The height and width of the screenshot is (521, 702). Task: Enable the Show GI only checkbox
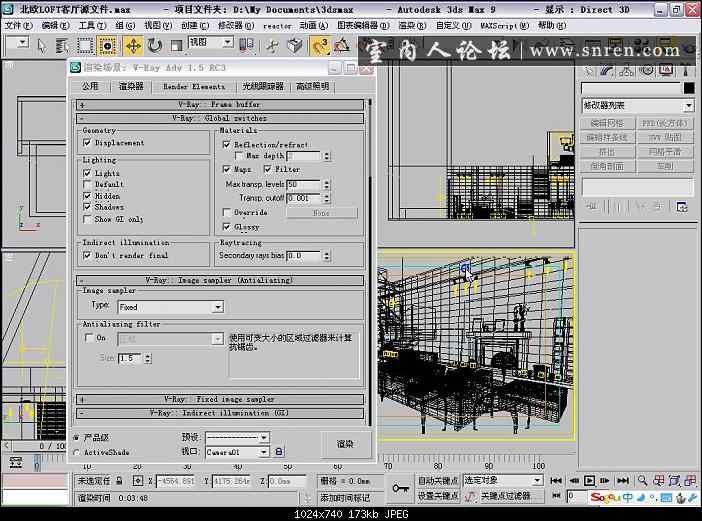click(x=87, y=219)
